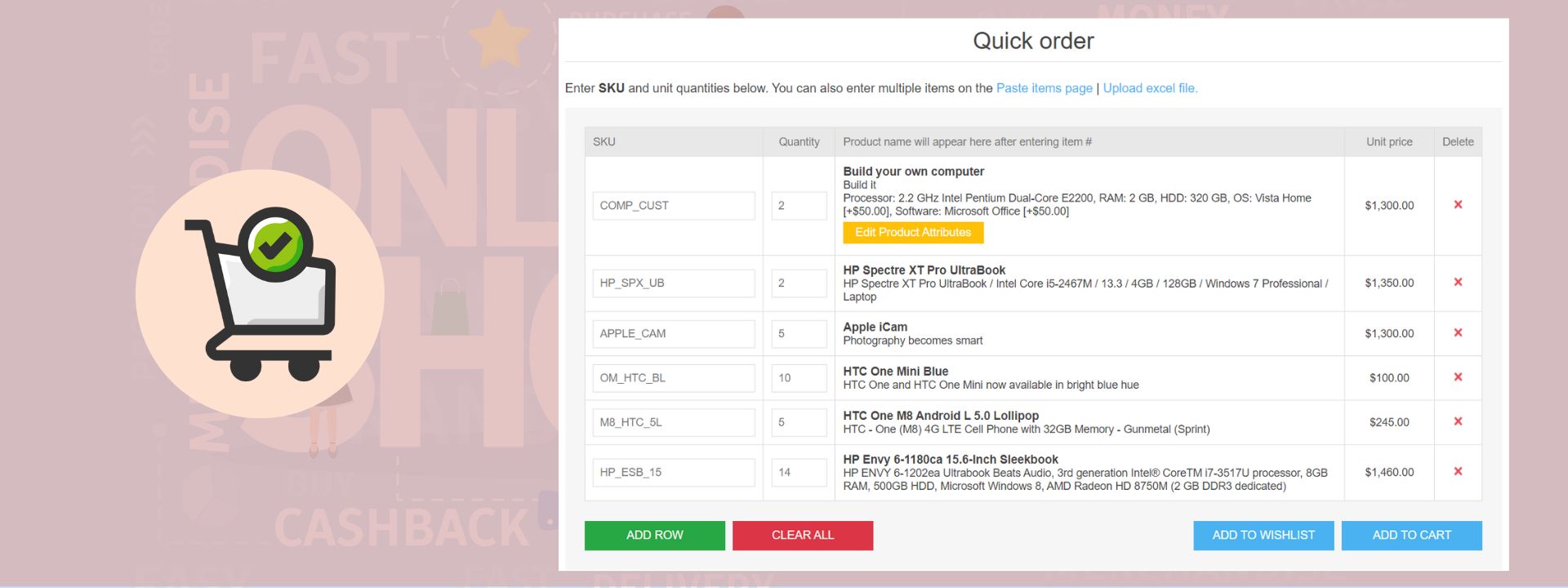Focus the COMP_CUST SKU field
The width and height of the screenshot is (1568, 588).
(674, 206)
